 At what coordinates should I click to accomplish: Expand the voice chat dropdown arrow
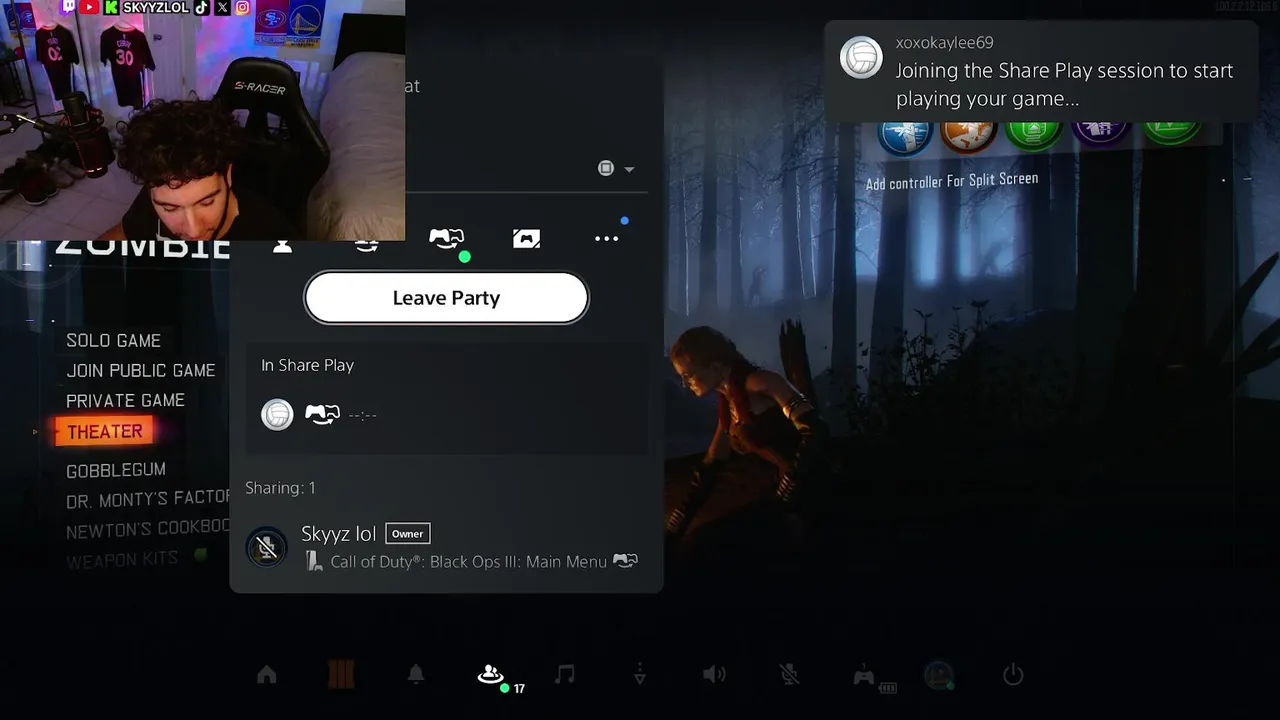pos(629,169)
